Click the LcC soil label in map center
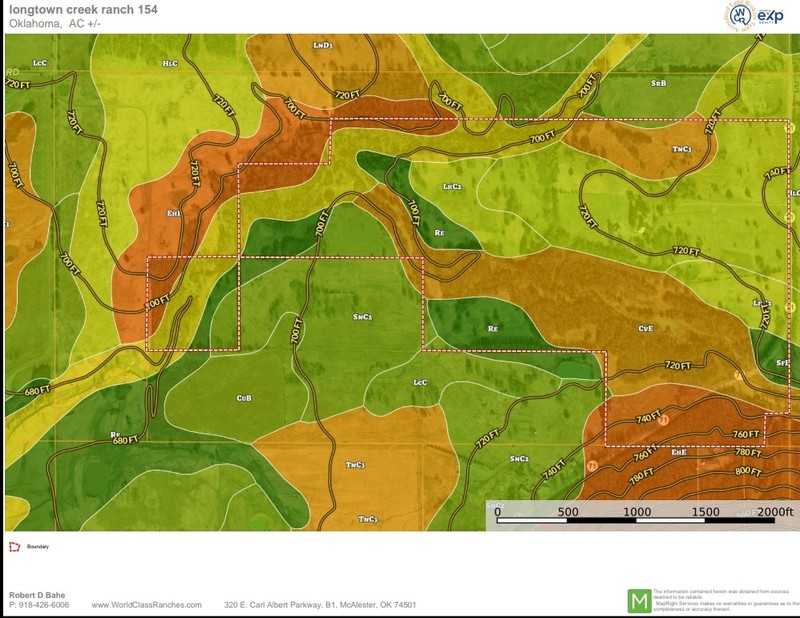 click(420, 383)
